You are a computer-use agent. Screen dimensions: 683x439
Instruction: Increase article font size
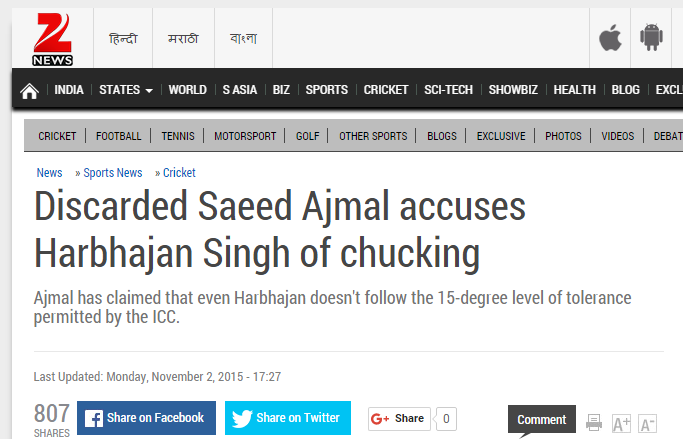pyautogui.click(x=621, y=423)
